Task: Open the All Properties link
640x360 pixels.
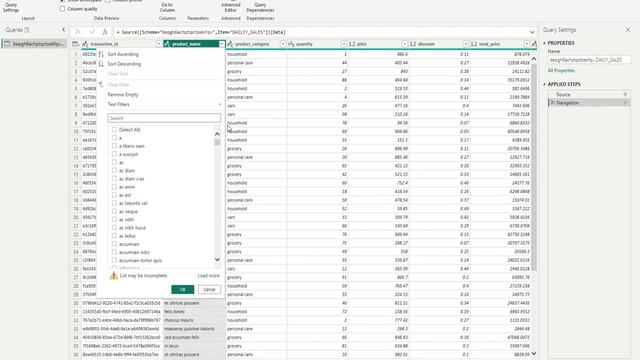Action: (x=561, y=71)
